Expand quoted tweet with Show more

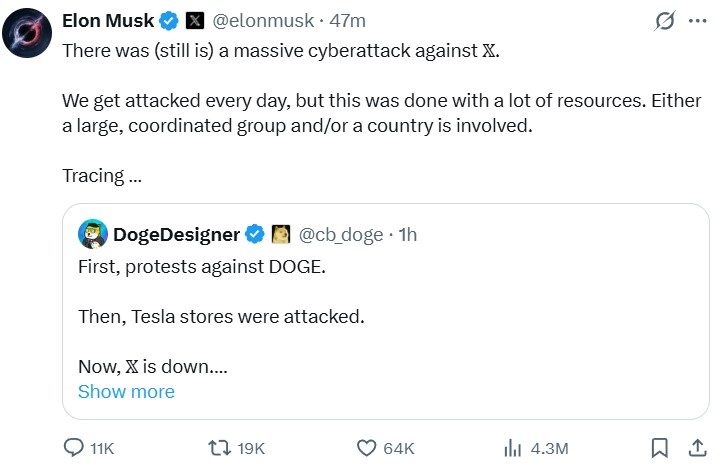click(126, 391)
